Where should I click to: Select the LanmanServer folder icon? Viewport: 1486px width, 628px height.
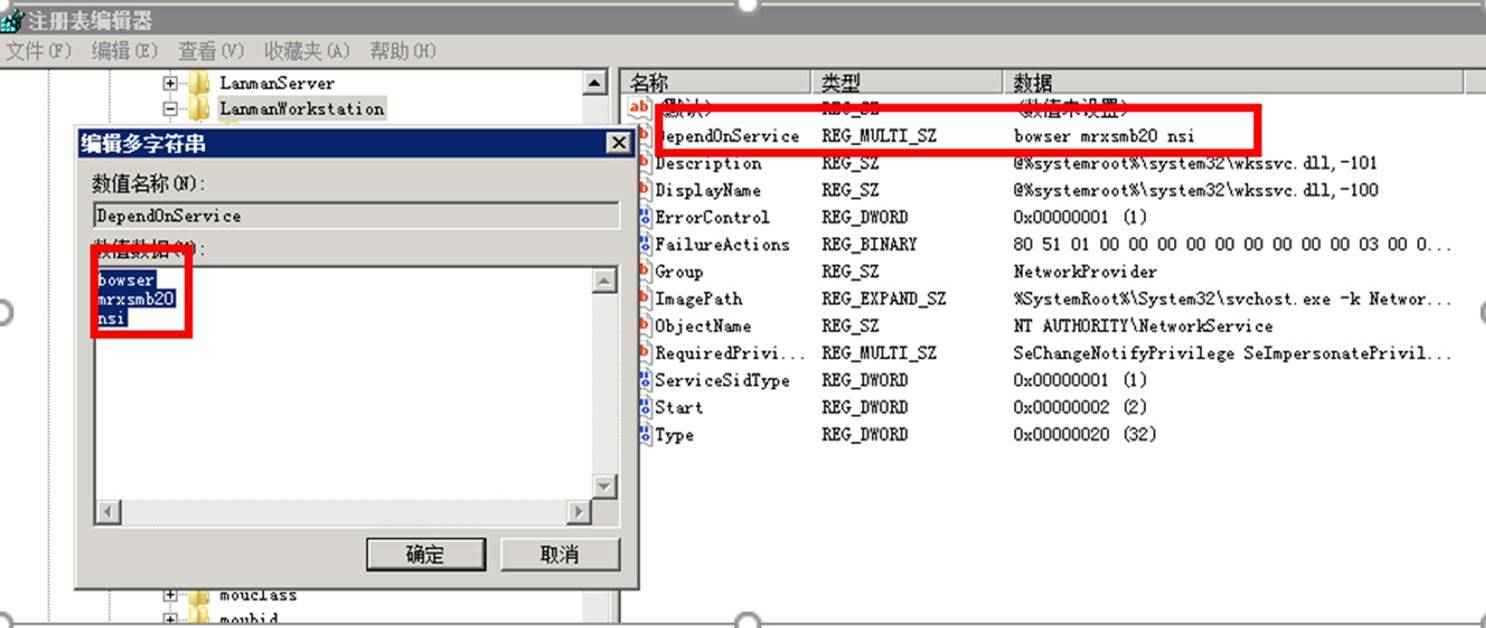click(200, 83)
